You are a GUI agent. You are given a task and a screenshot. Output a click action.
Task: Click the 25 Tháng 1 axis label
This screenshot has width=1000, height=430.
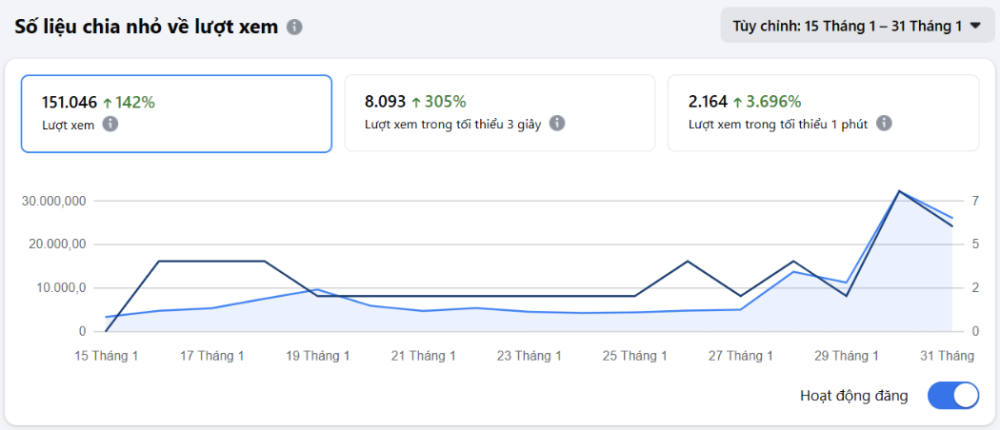(x=635, y=355)
